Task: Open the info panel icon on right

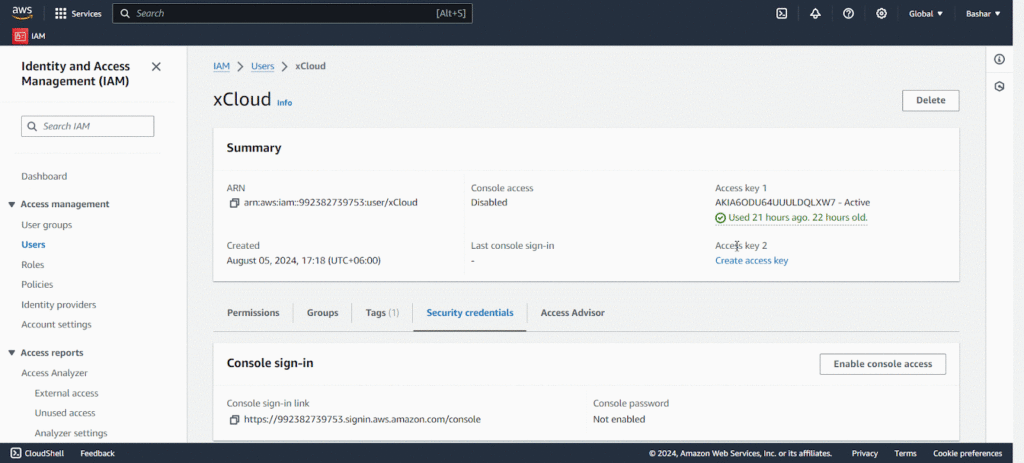Action: point(999,60)
